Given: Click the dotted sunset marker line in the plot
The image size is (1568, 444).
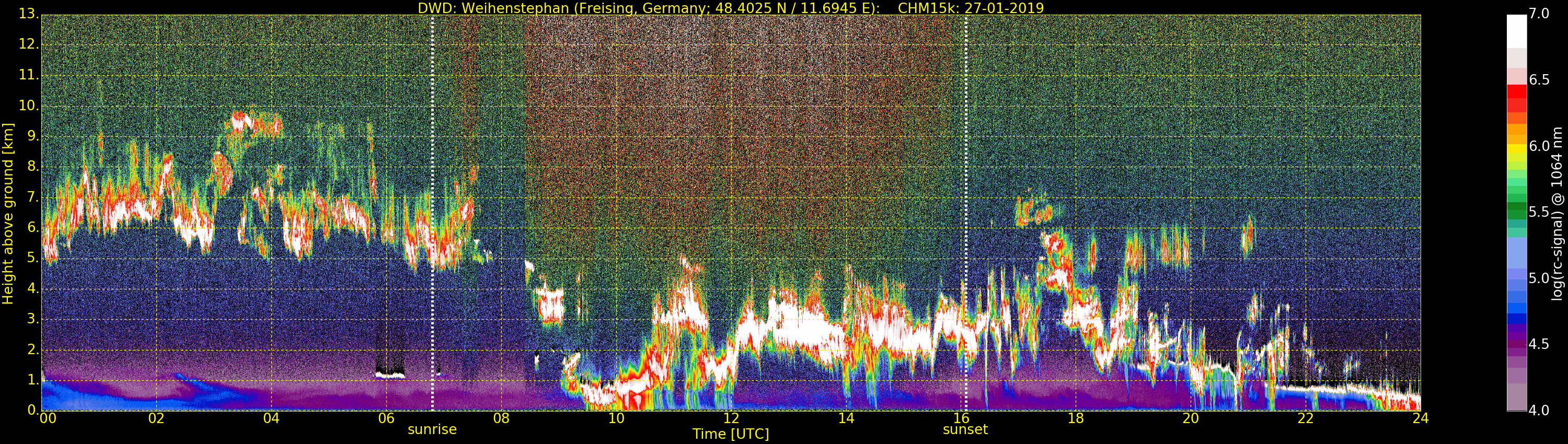Looking at the screenshot, I should click(965, 213).
